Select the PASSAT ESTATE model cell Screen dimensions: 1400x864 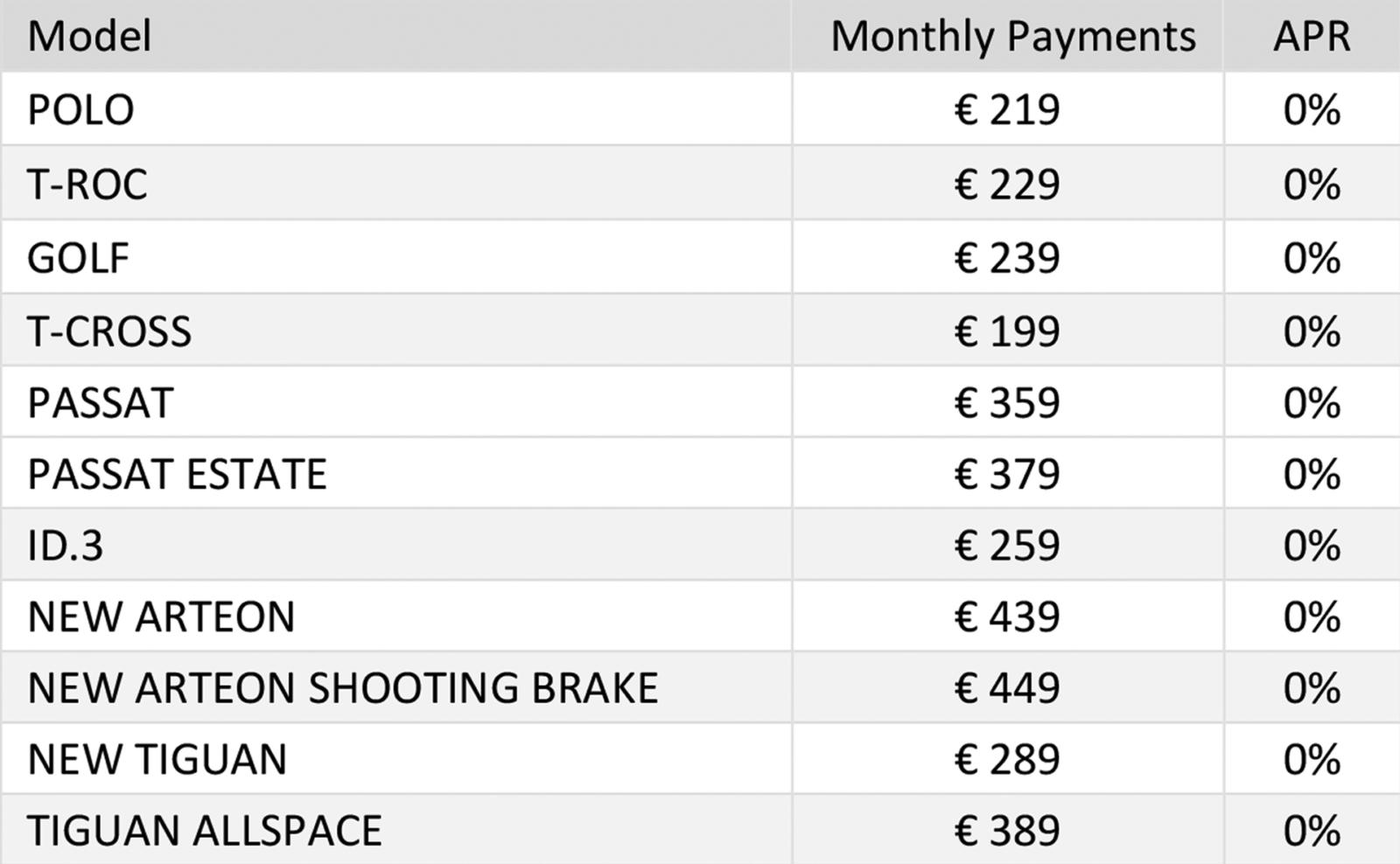(x=395, y=473)
